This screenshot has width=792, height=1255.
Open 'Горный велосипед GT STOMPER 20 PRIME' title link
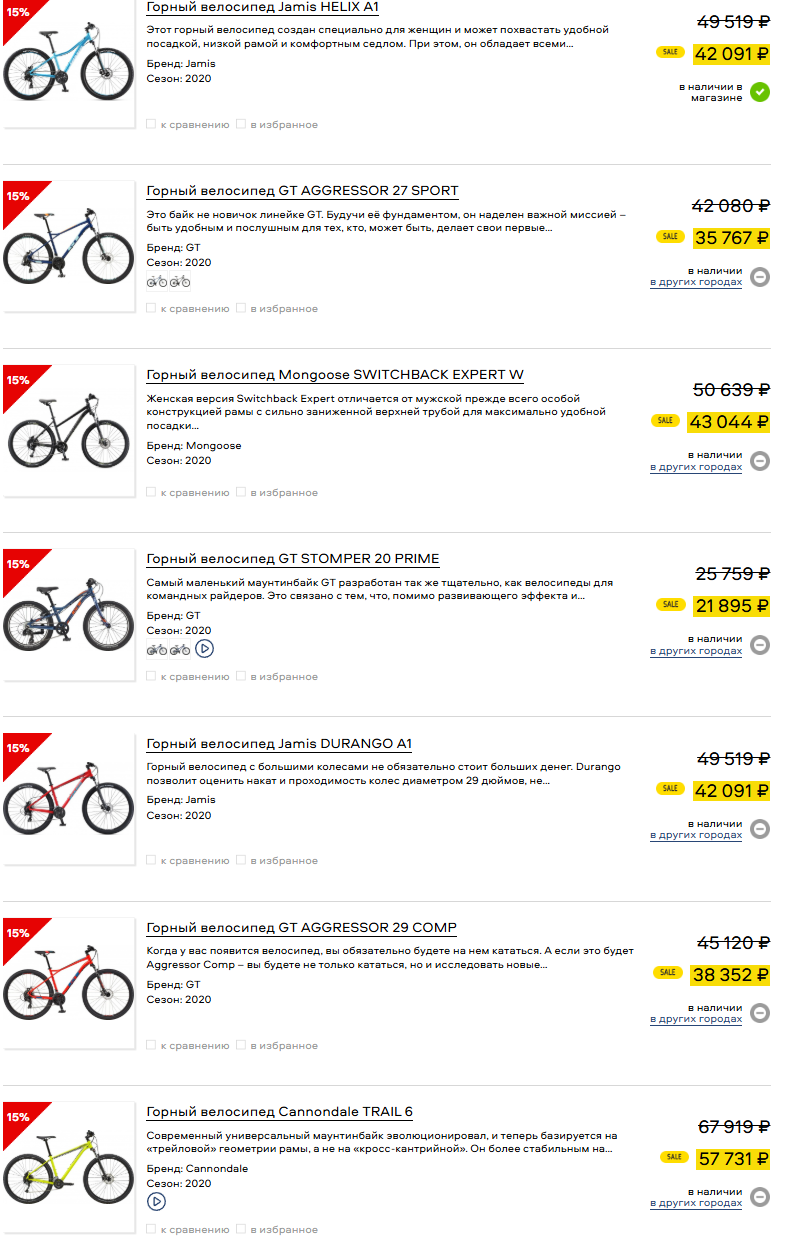click(x=293, y=559)
